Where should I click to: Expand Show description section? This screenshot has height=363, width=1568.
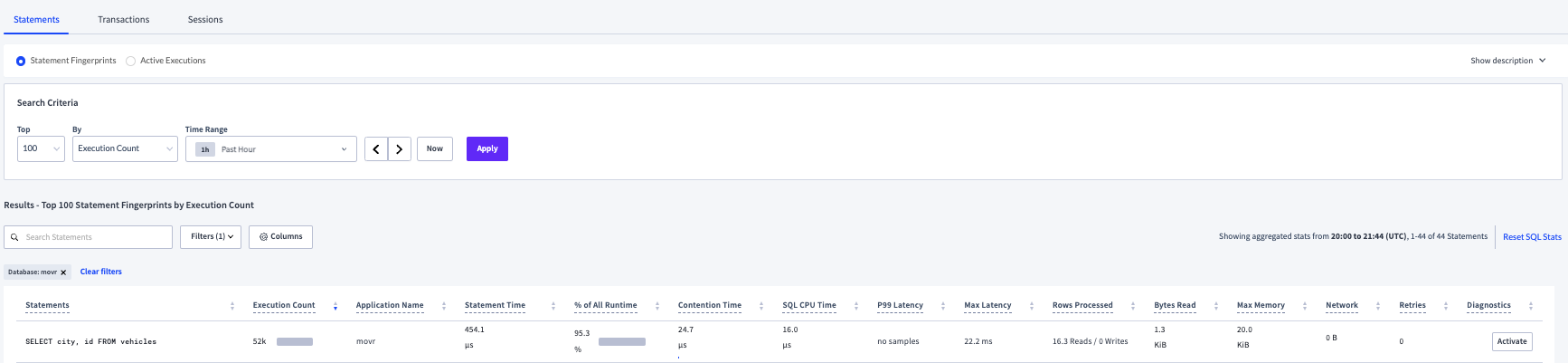(x=1507, y=61)
